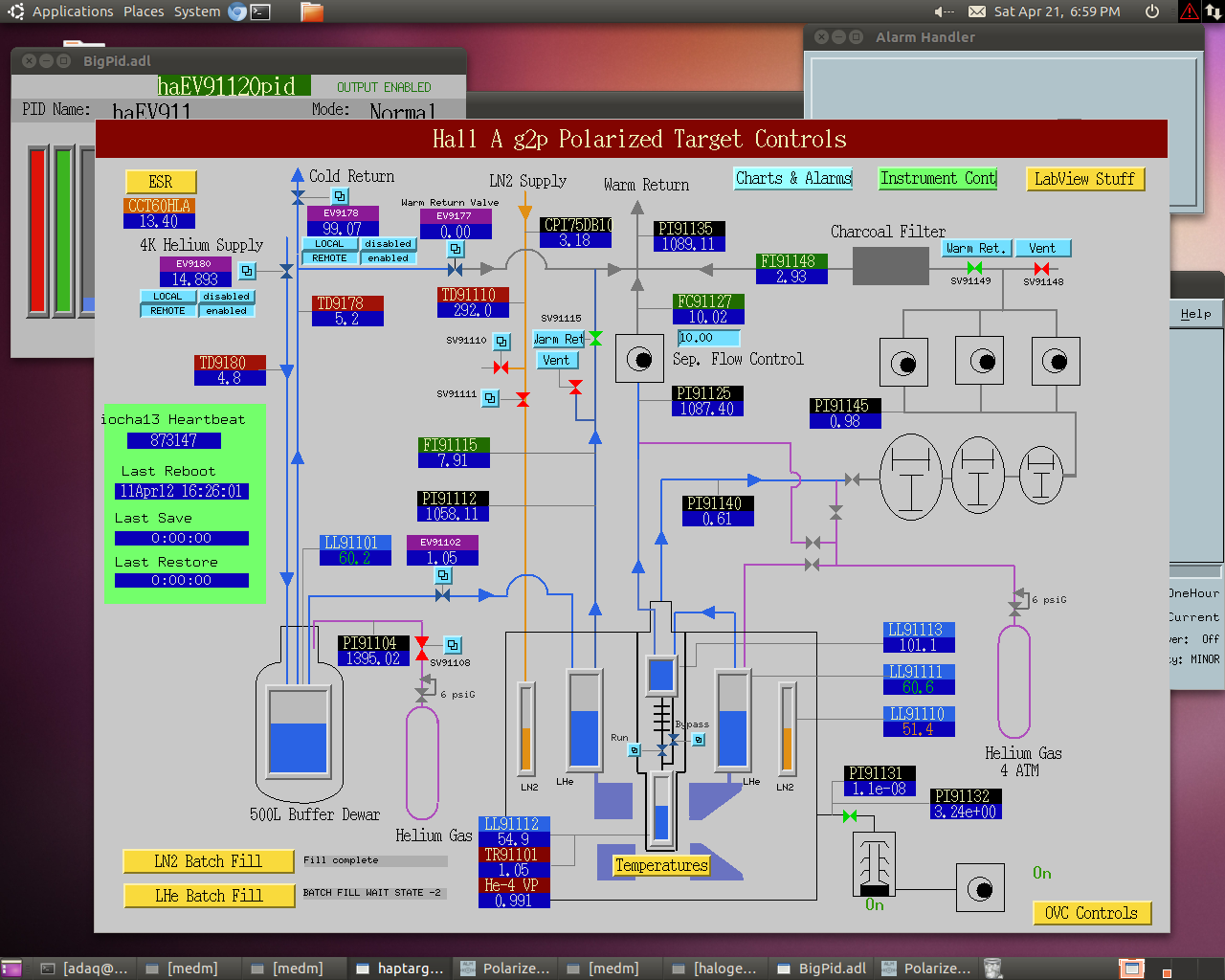Click the red alert icon in top panel

tap(1189, 11)
